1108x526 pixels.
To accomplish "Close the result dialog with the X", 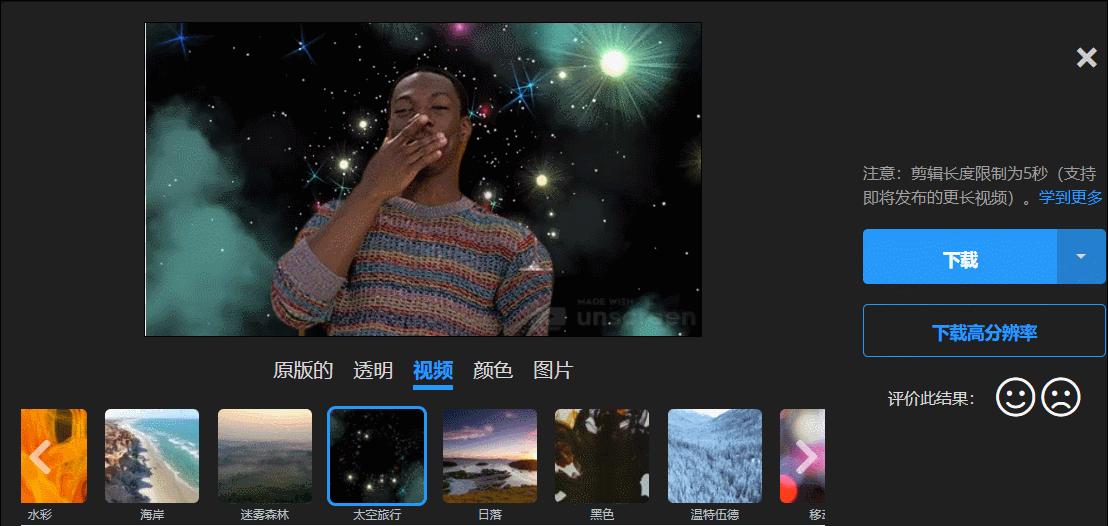I will click(x=1086, y=58).
